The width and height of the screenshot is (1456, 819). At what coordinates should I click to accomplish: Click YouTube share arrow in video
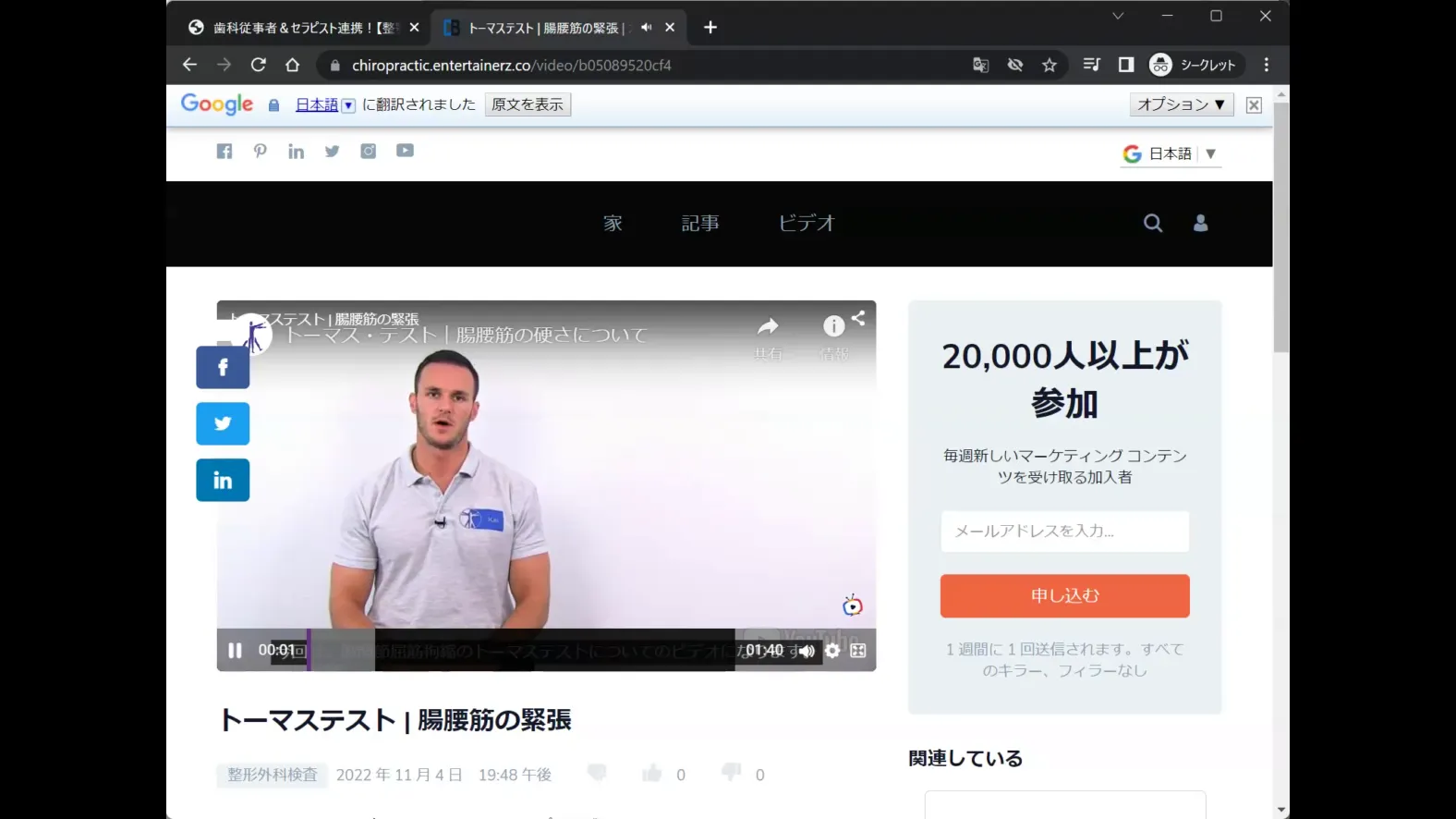pos(768,326)
